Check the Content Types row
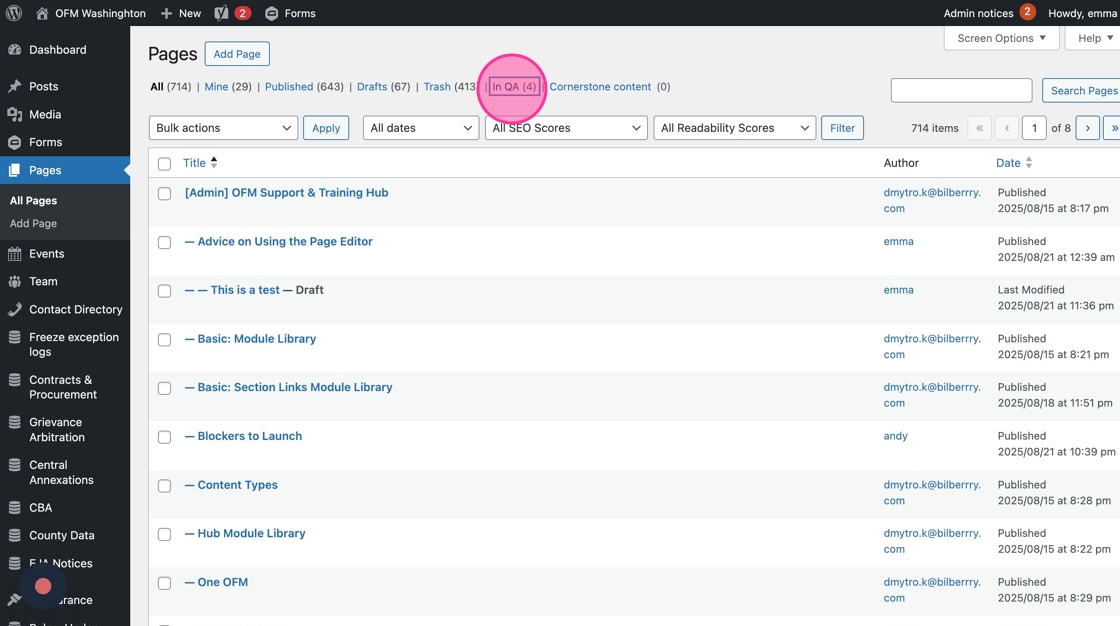Image resolution: width=1120 pixels, height=626 pixels. pos(164,486)
